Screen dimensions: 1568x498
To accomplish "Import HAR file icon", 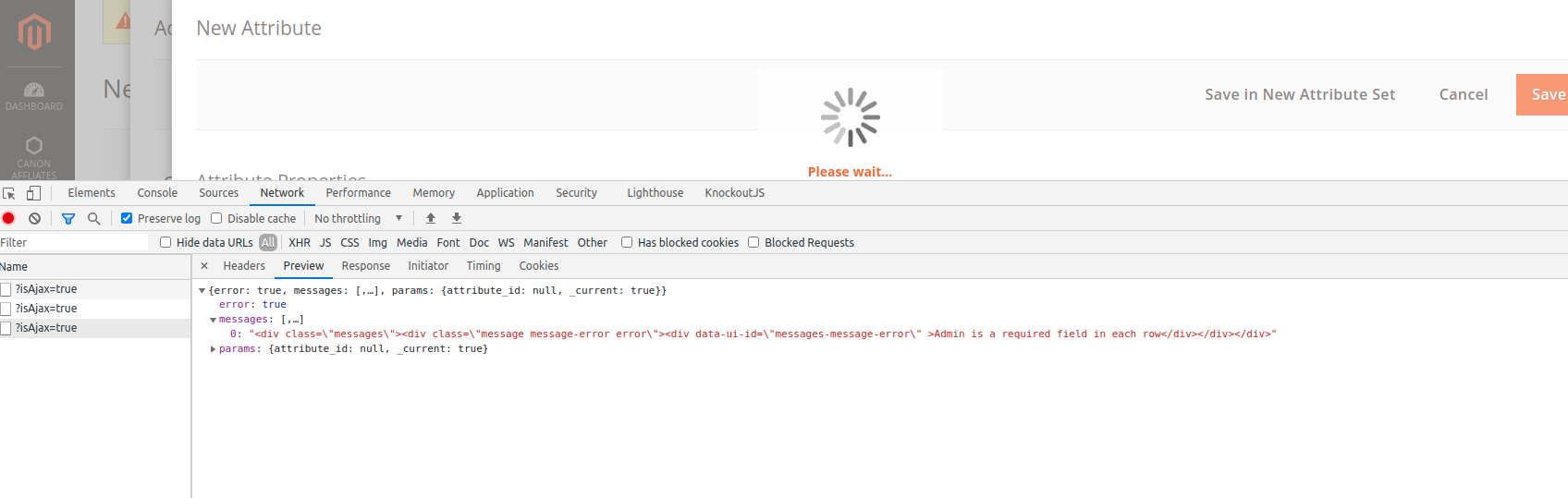I will click(x=431, y=219).
